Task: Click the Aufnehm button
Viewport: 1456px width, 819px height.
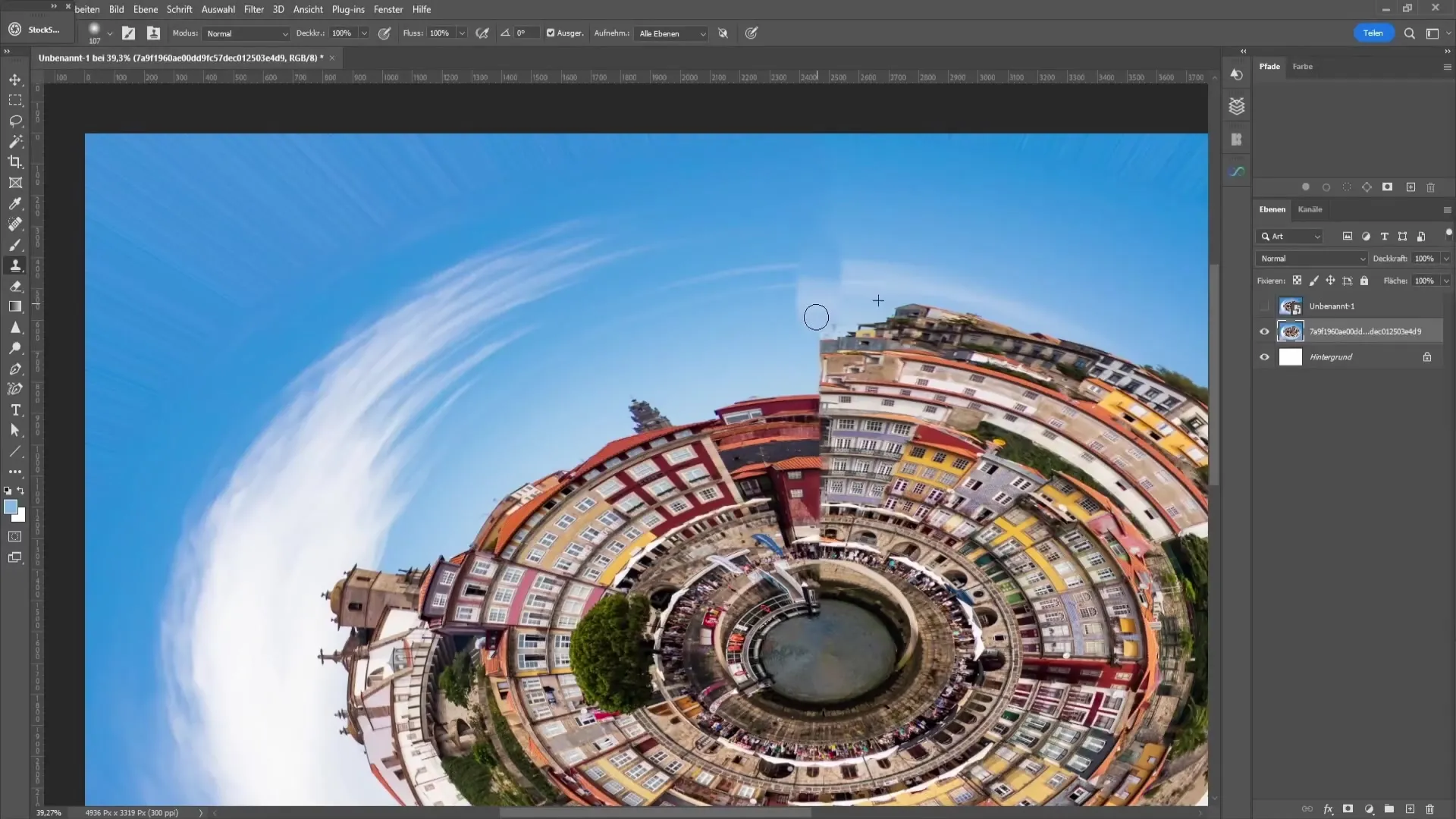Action: pos(612,33)
